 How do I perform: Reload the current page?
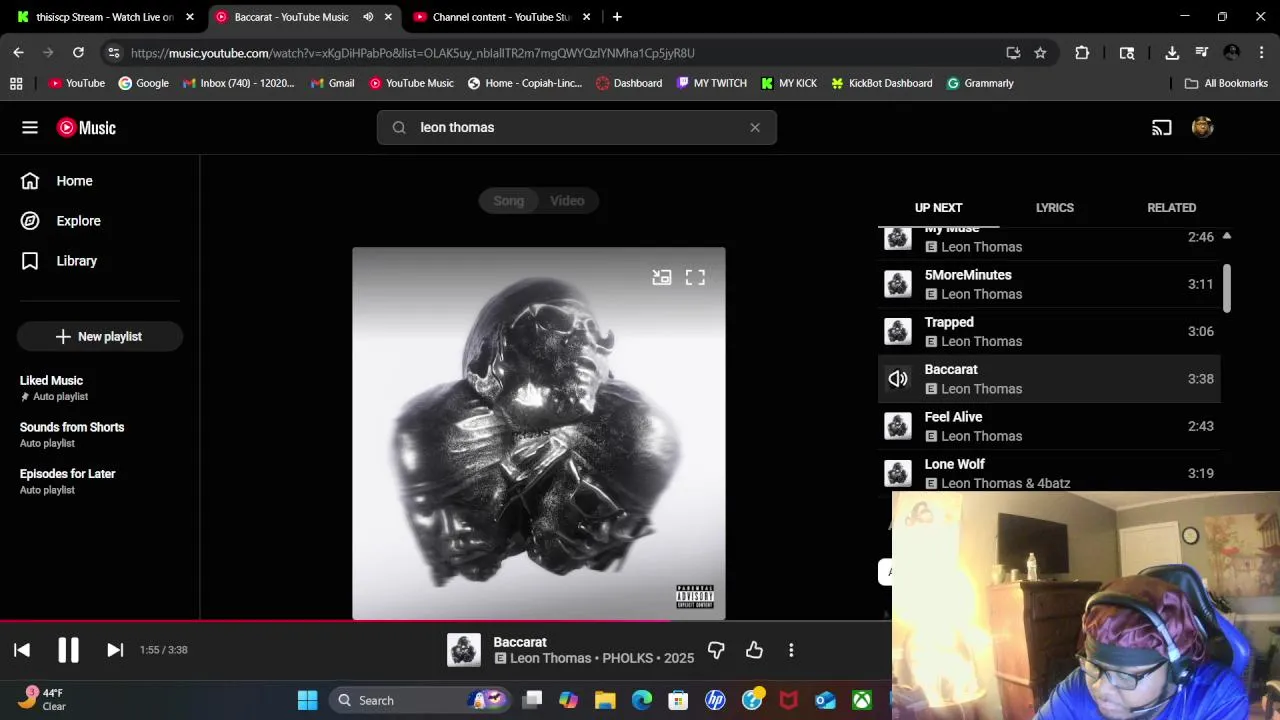78,53
